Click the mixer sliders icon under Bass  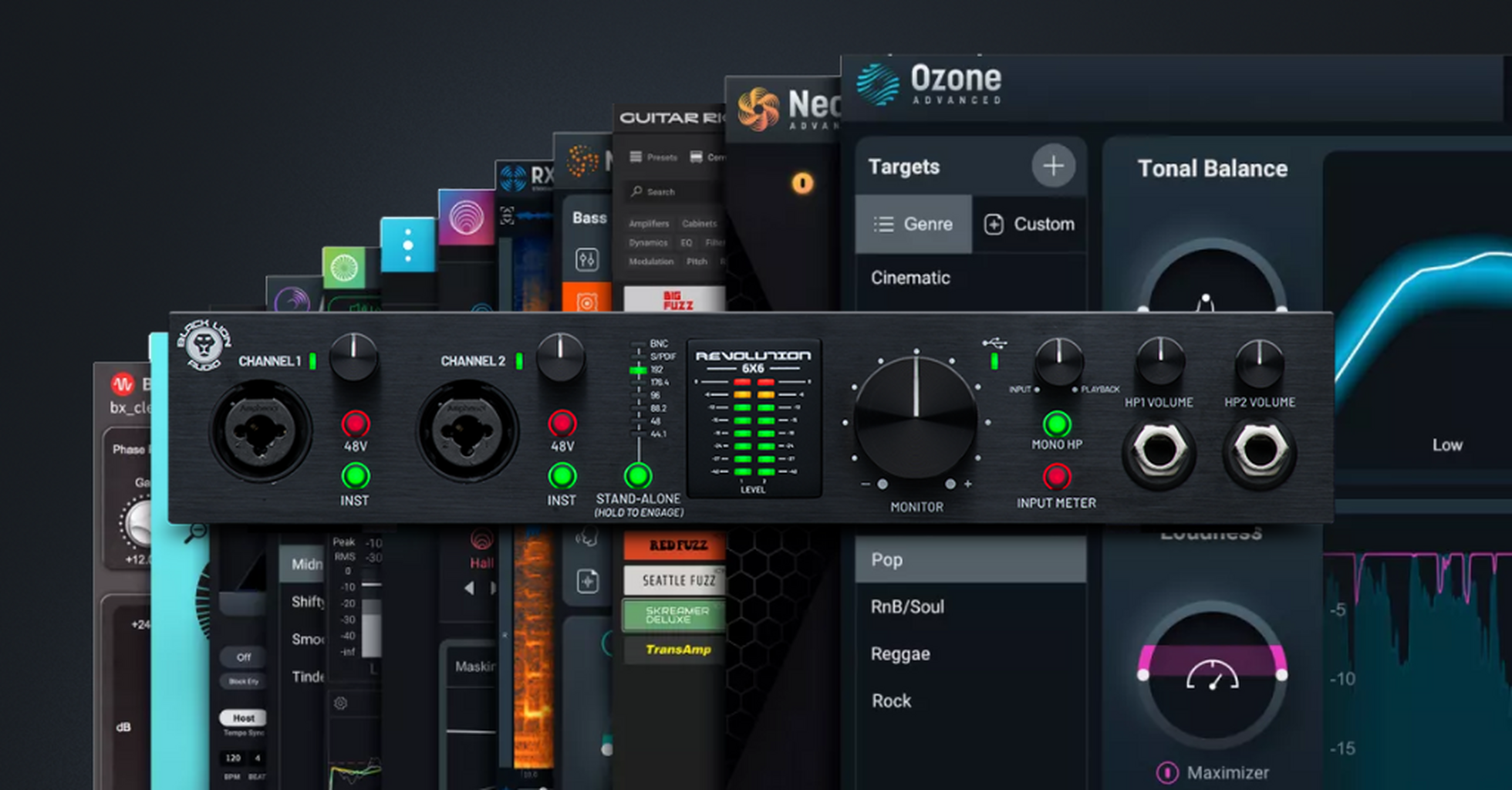pos(587,259)
